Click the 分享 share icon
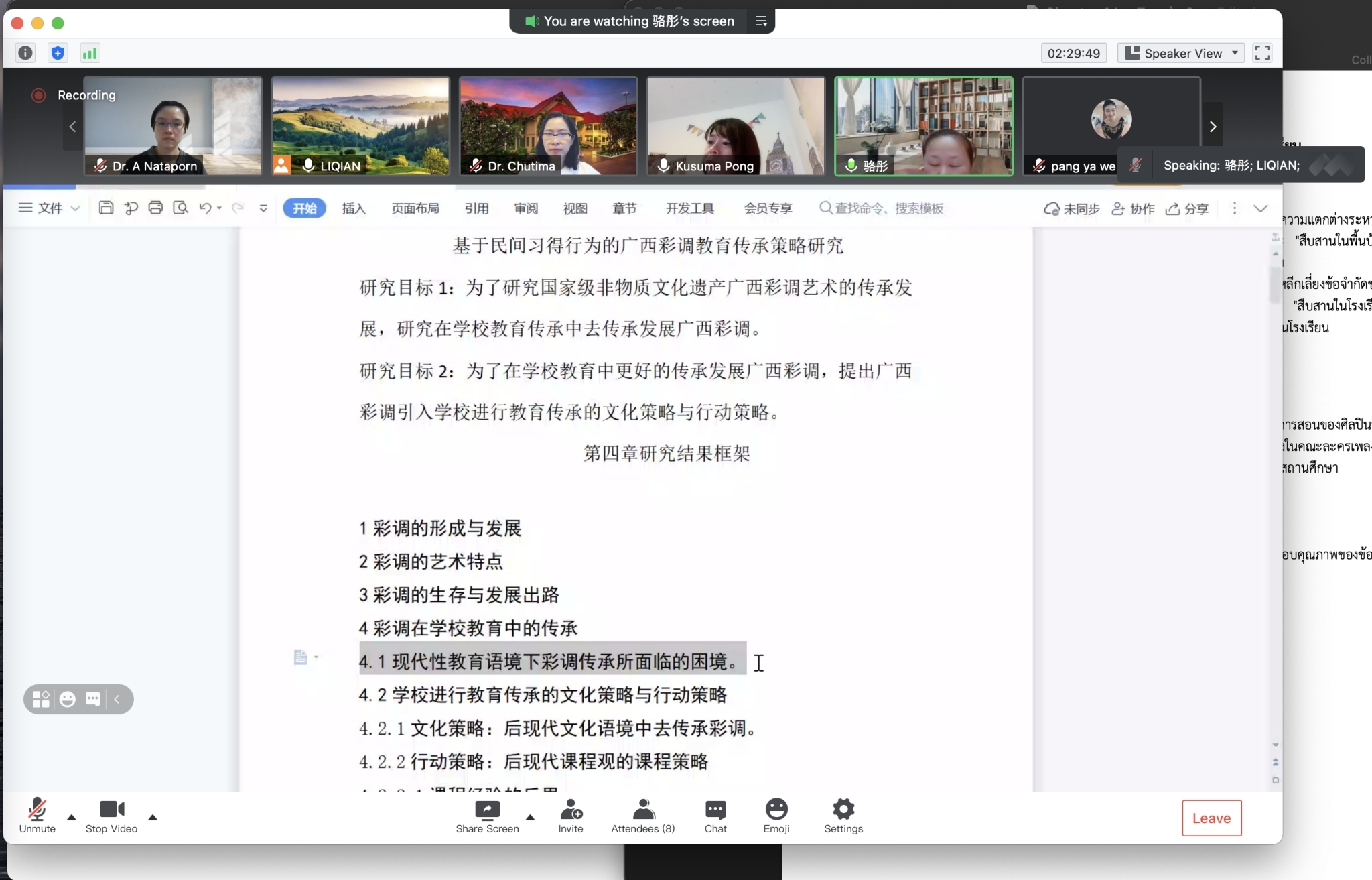 [x=1186, y=209]
